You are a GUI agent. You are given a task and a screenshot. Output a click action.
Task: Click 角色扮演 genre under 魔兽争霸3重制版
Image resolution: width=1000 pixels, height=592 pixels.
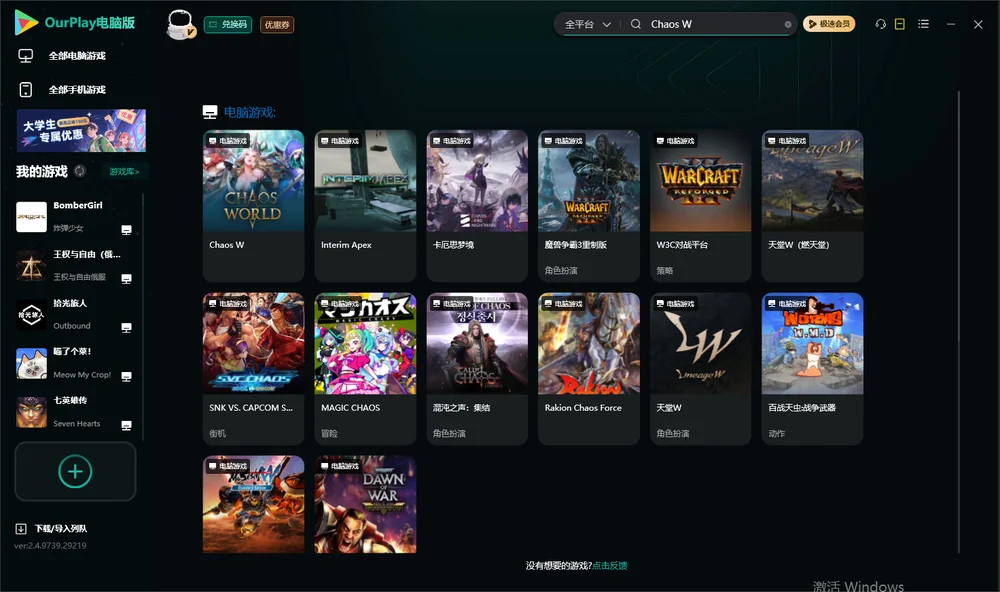pyautogui.click(x=561, y=270)
